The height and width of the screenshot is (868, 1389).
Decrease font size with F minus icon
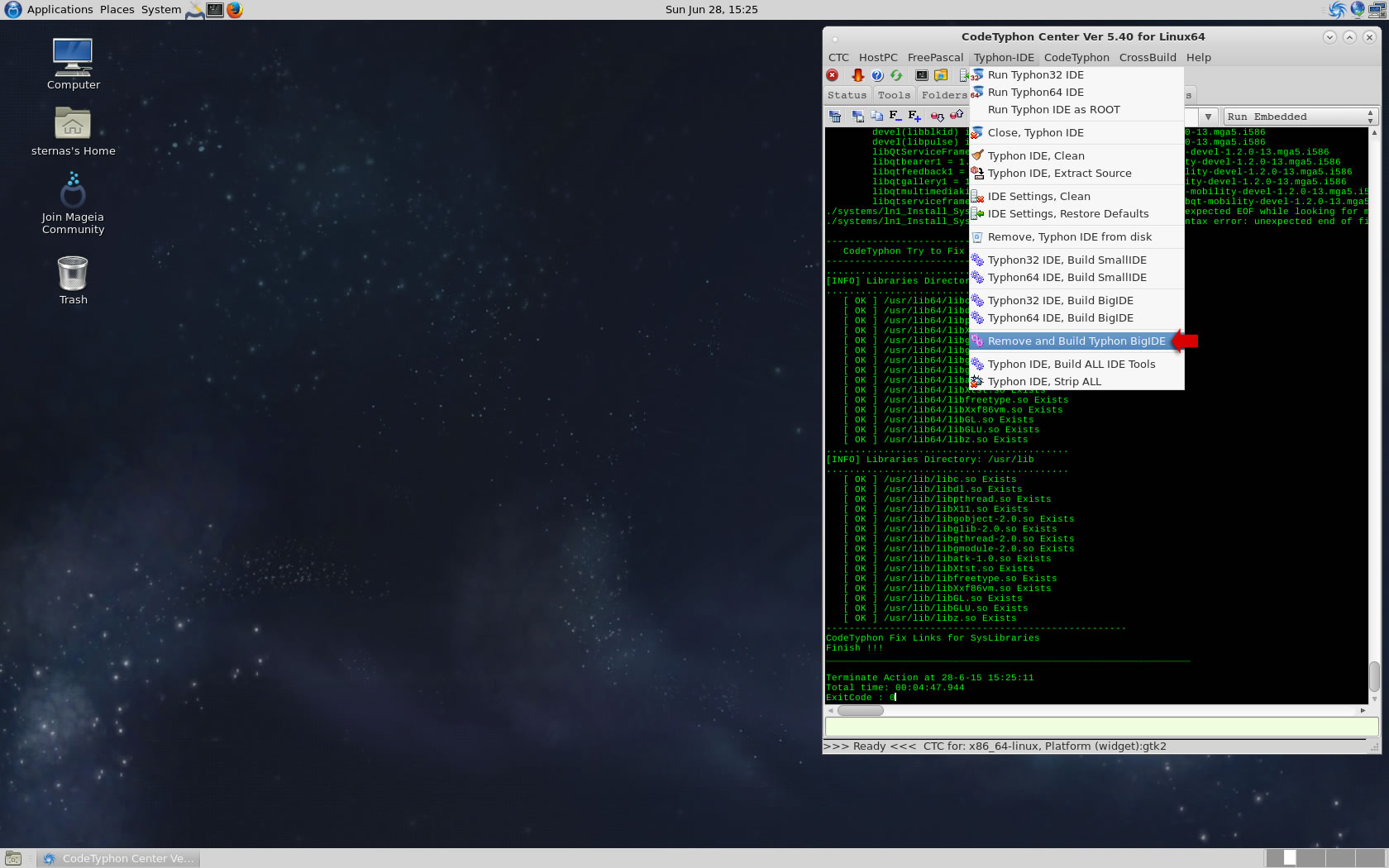tap(895, 117)
